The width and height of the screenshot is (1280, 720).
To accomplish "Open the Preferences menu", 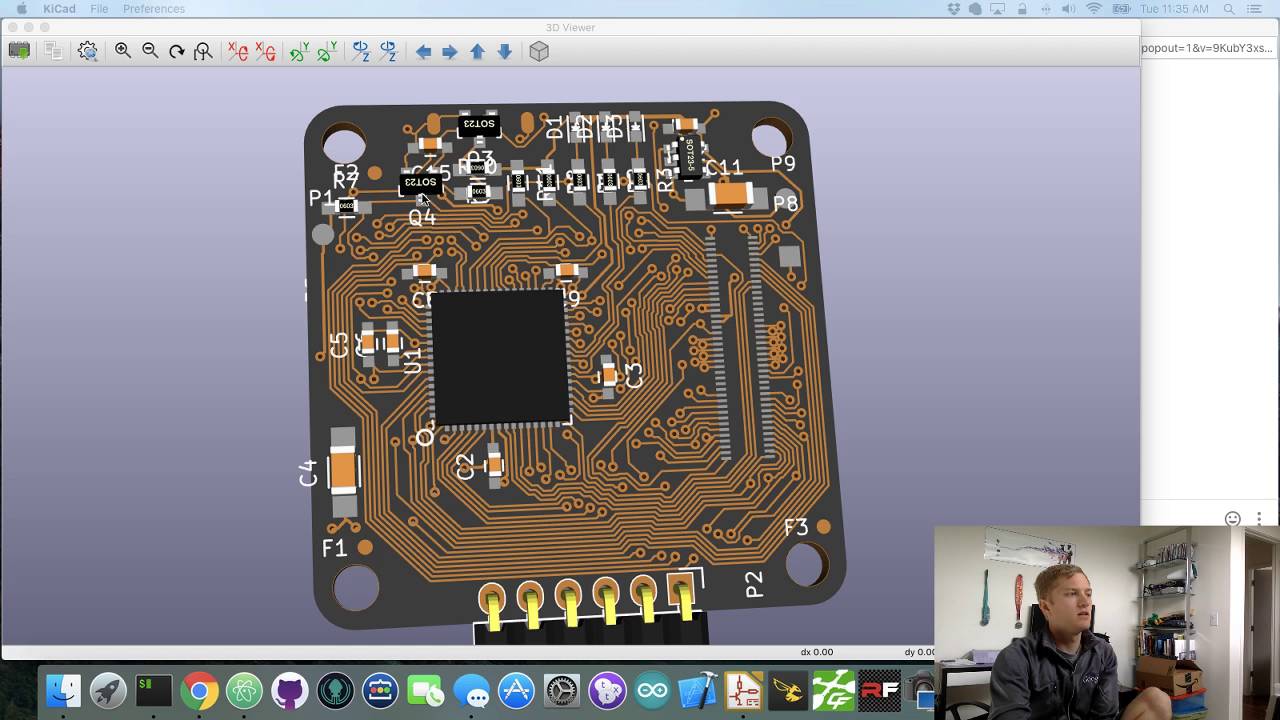I will pos(154,9).
